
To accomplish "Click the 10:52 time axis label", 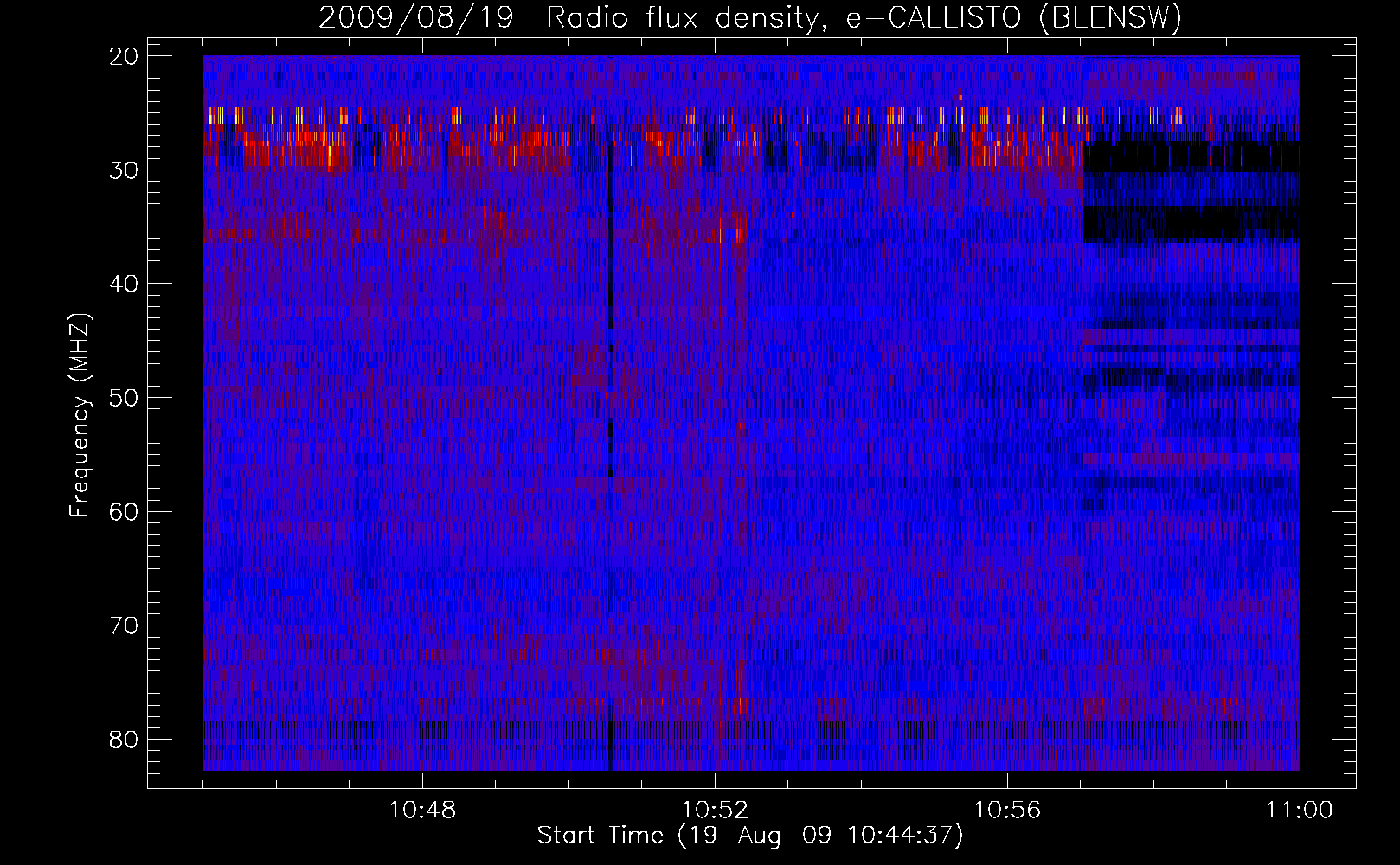I will [715, 811].
